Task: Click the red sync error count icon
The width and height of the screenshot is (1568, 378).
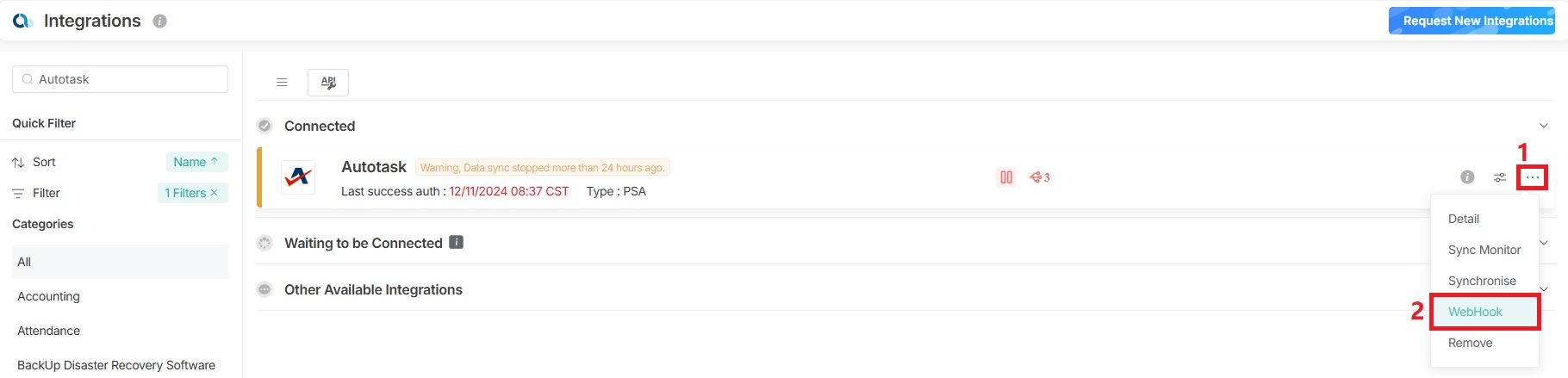Action: coord(1040,177)
